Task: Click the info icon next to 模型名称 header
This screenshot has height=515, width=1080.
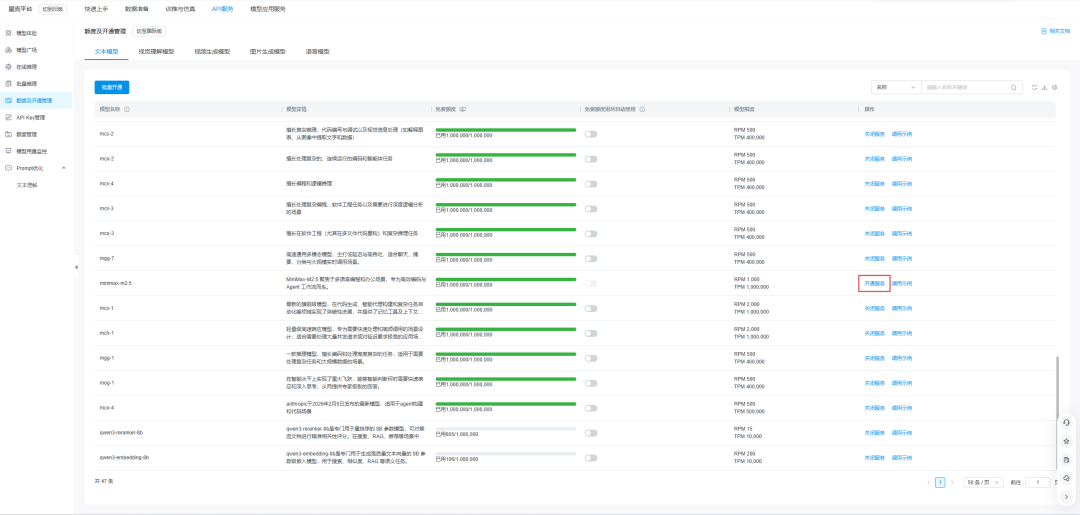Action: coord(127,109)
